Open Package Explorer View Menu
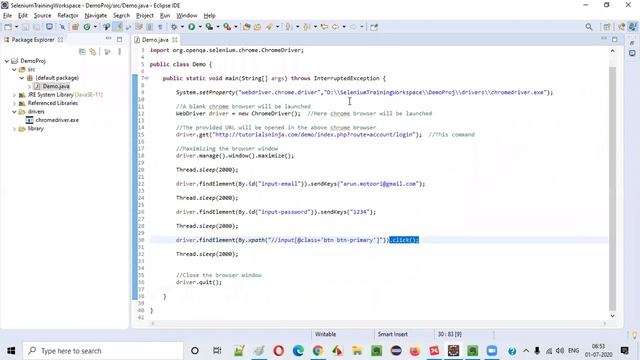This screenshot has height=360, width=640. [x=120, y=52]
